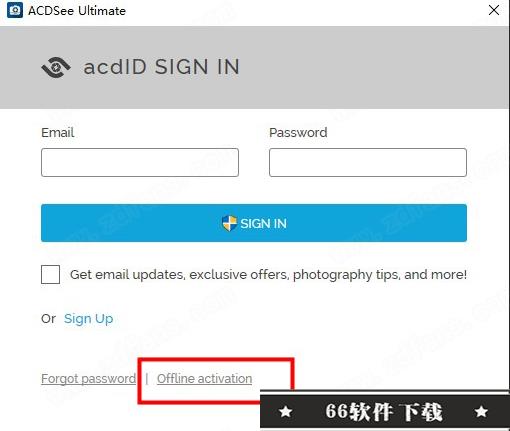
Task: Click the Password field label
Action: pos(298,132)
